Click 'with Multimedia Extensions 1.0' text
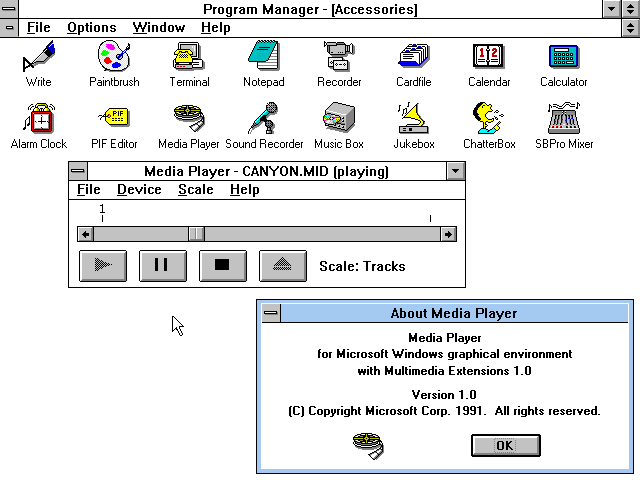 444,371
